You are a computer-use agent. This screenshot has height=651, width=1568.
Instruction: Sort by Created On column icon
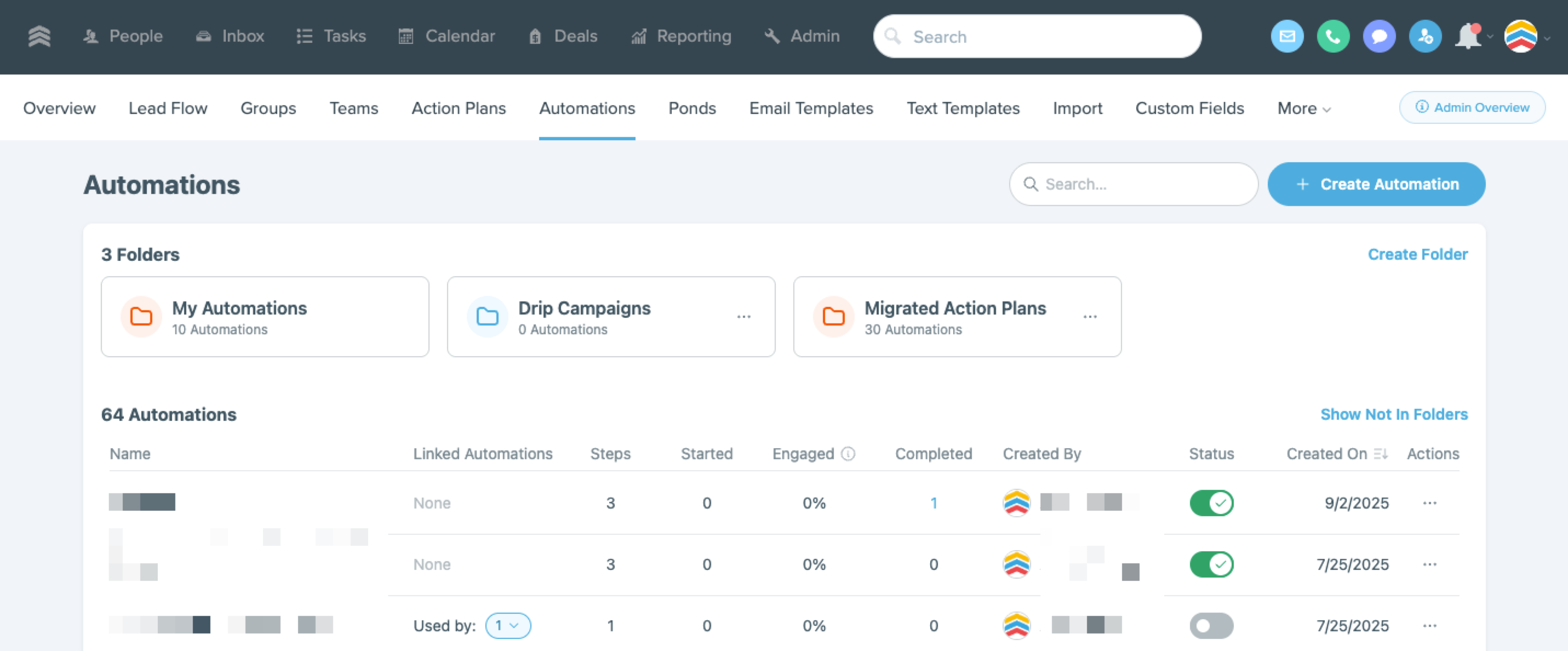[1381, 454]
